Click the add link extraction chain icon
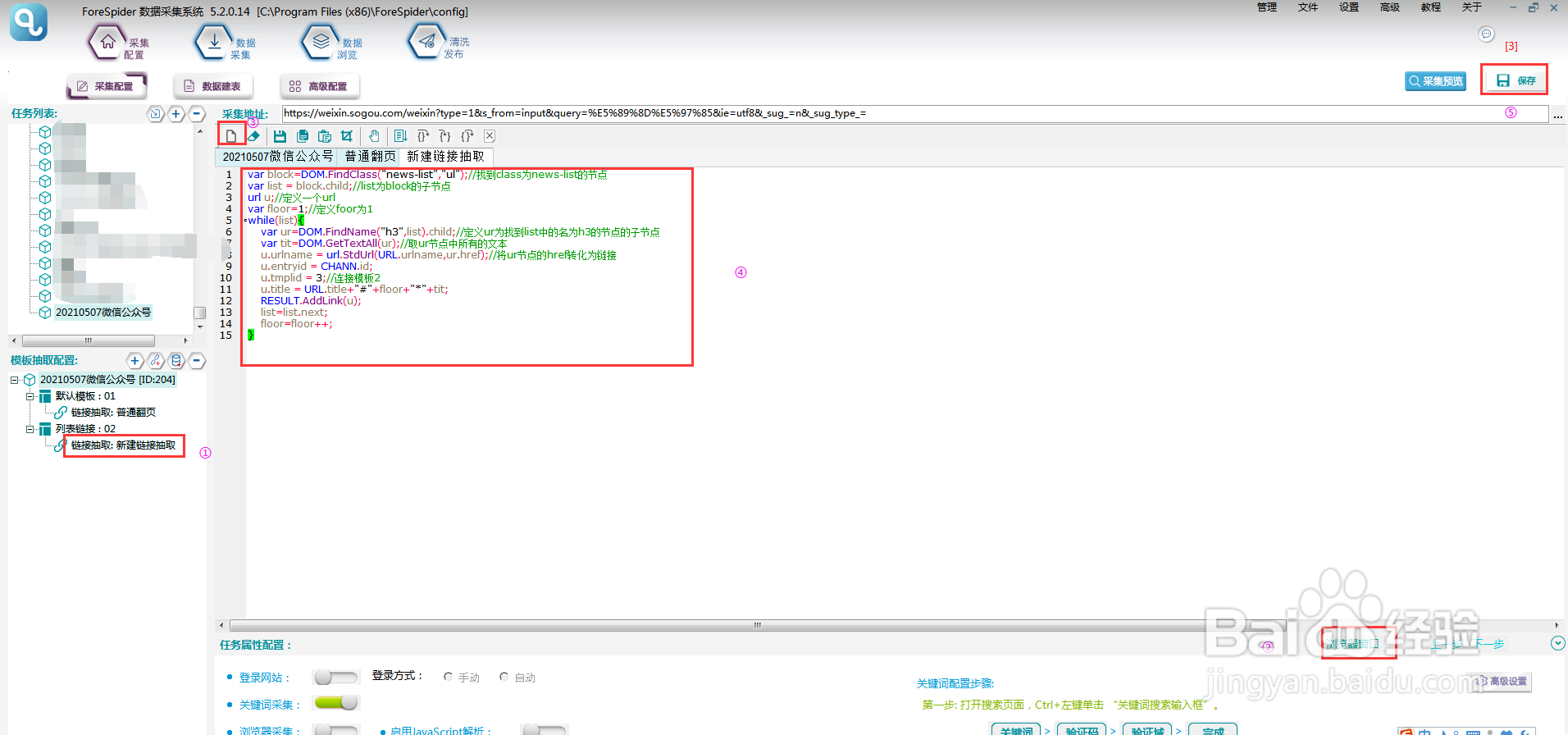The width and height of the screenshot is (1568, 735). pyautogui.click(x=156, y=361)
